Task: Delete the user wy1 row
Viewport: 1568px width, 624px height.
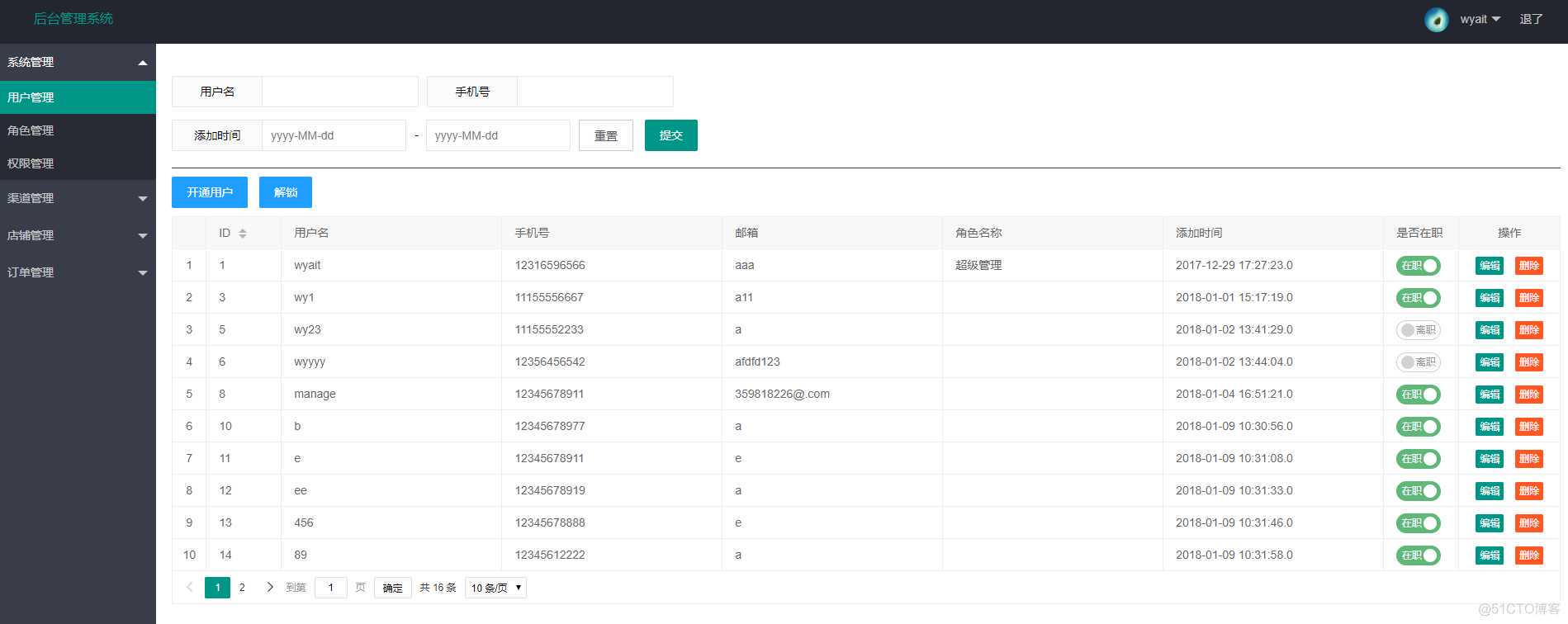Action: click(x=1528, y=298)
